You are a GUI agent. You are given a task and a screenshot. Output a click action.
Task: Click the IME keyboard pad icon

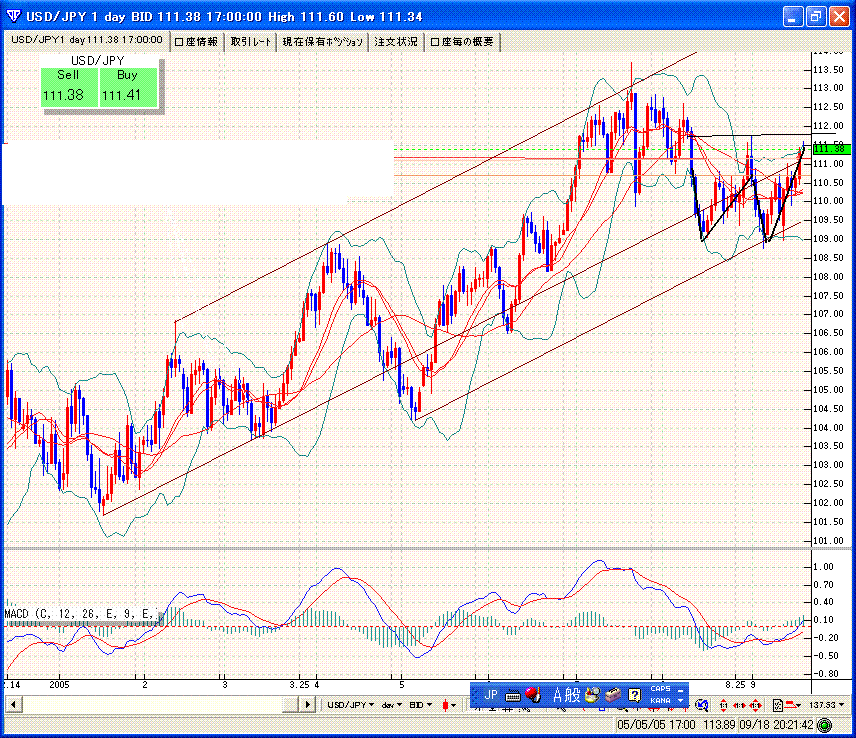(x=513, y=694)
